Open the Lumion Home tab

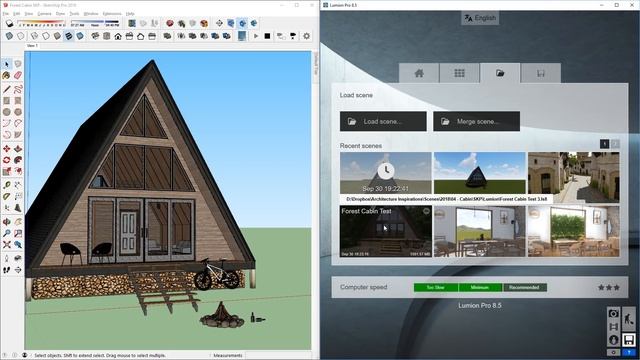pyautogui.click(x=419, y=73)
